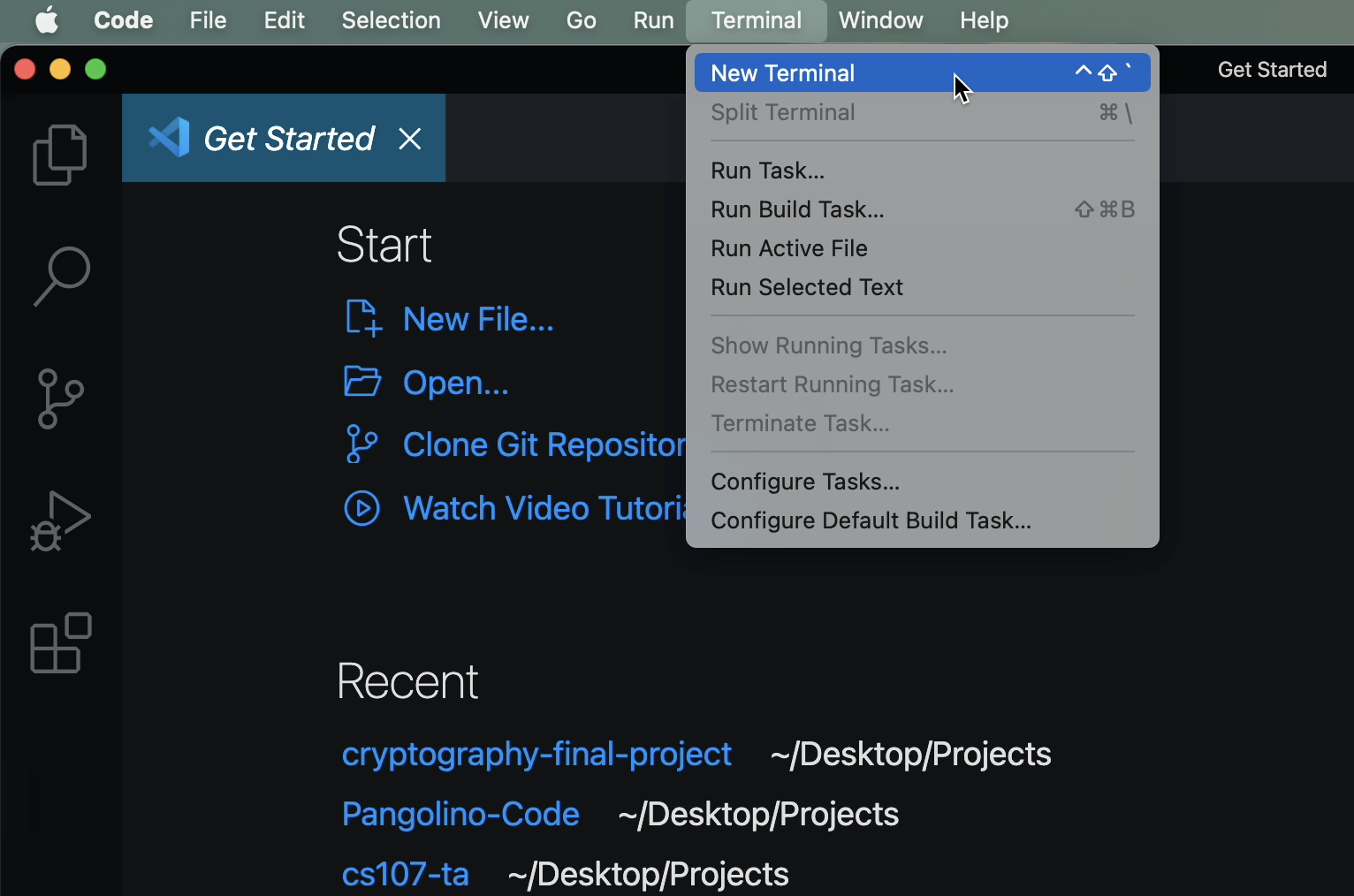Open the Selection menu
1354x896 pixels.
tap(391, 19)
